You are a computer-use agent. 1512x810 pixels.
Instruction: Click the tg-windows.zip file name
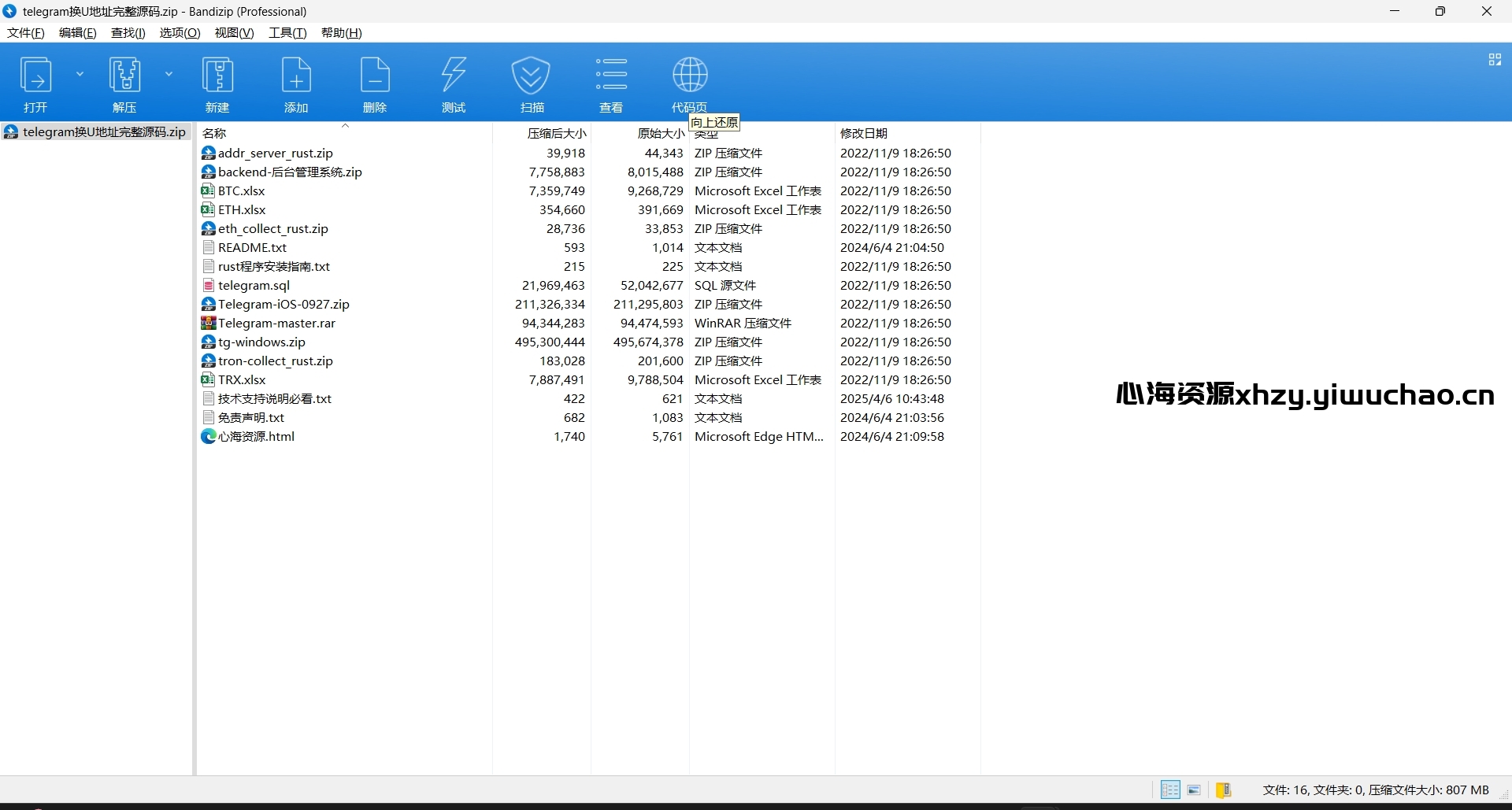point(262,342)
